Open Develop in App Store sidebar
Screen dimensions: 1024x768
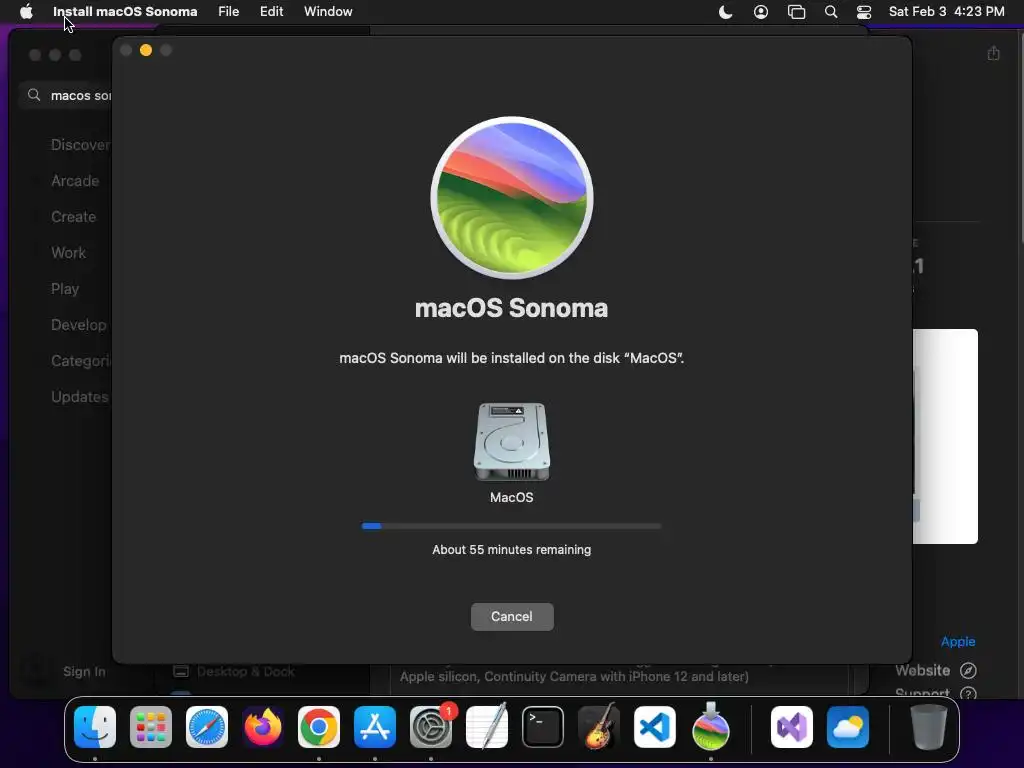click(x=78, y=325)
